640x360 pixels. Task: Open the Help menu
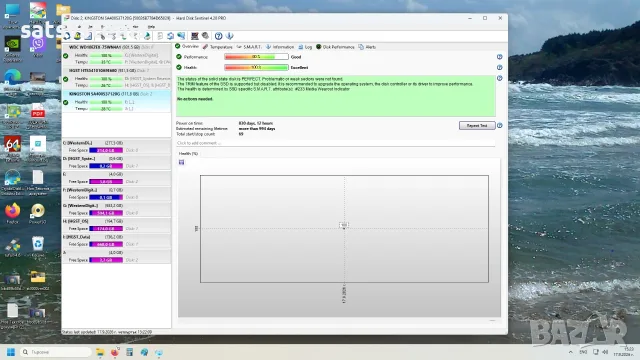[151, 27]
